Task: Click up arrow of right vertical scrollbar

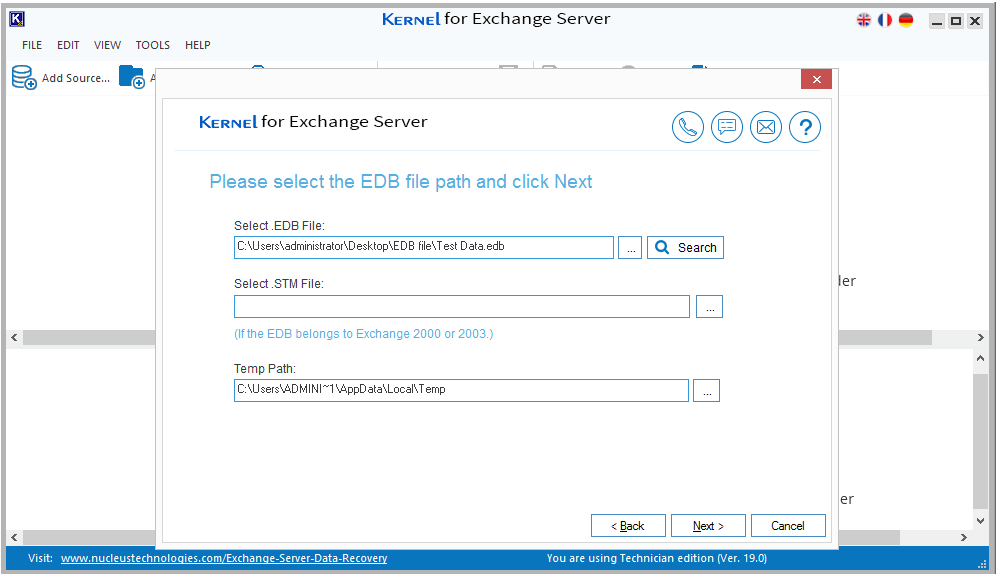Action: tap(981, 358)
